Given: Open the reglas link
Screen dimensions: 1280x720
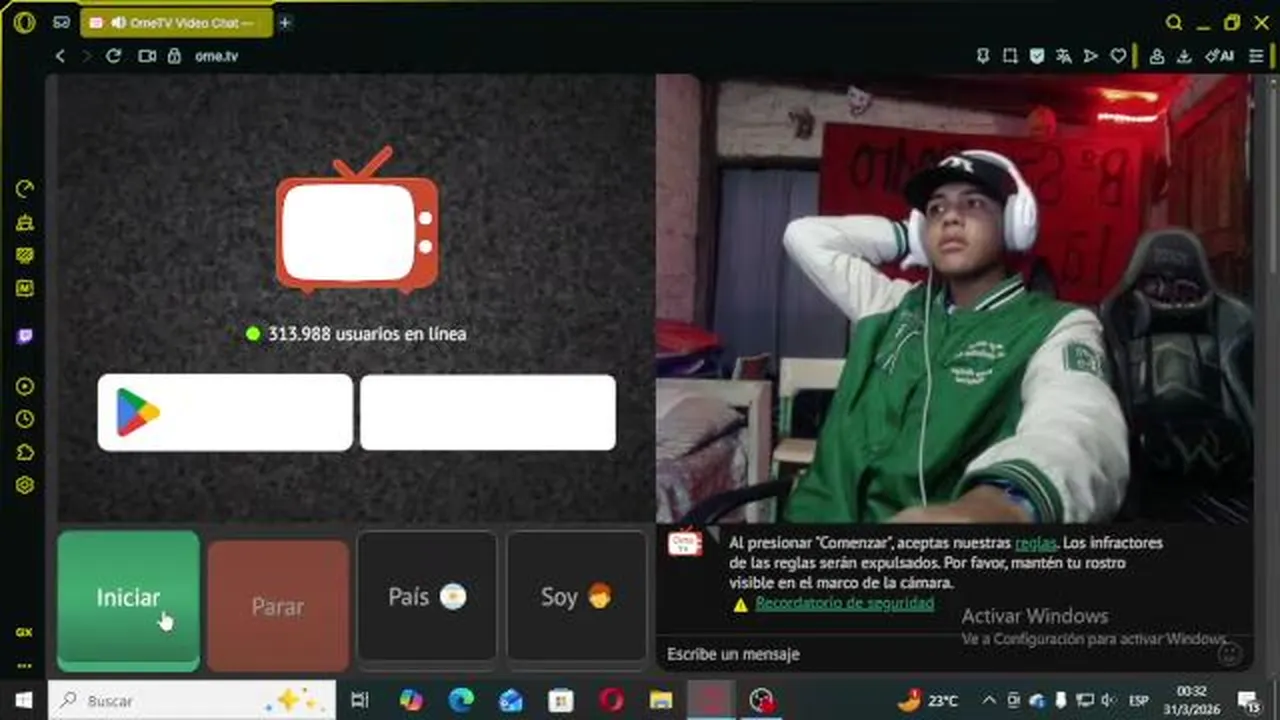Looking at the screenshot, I should [1036, 543].
